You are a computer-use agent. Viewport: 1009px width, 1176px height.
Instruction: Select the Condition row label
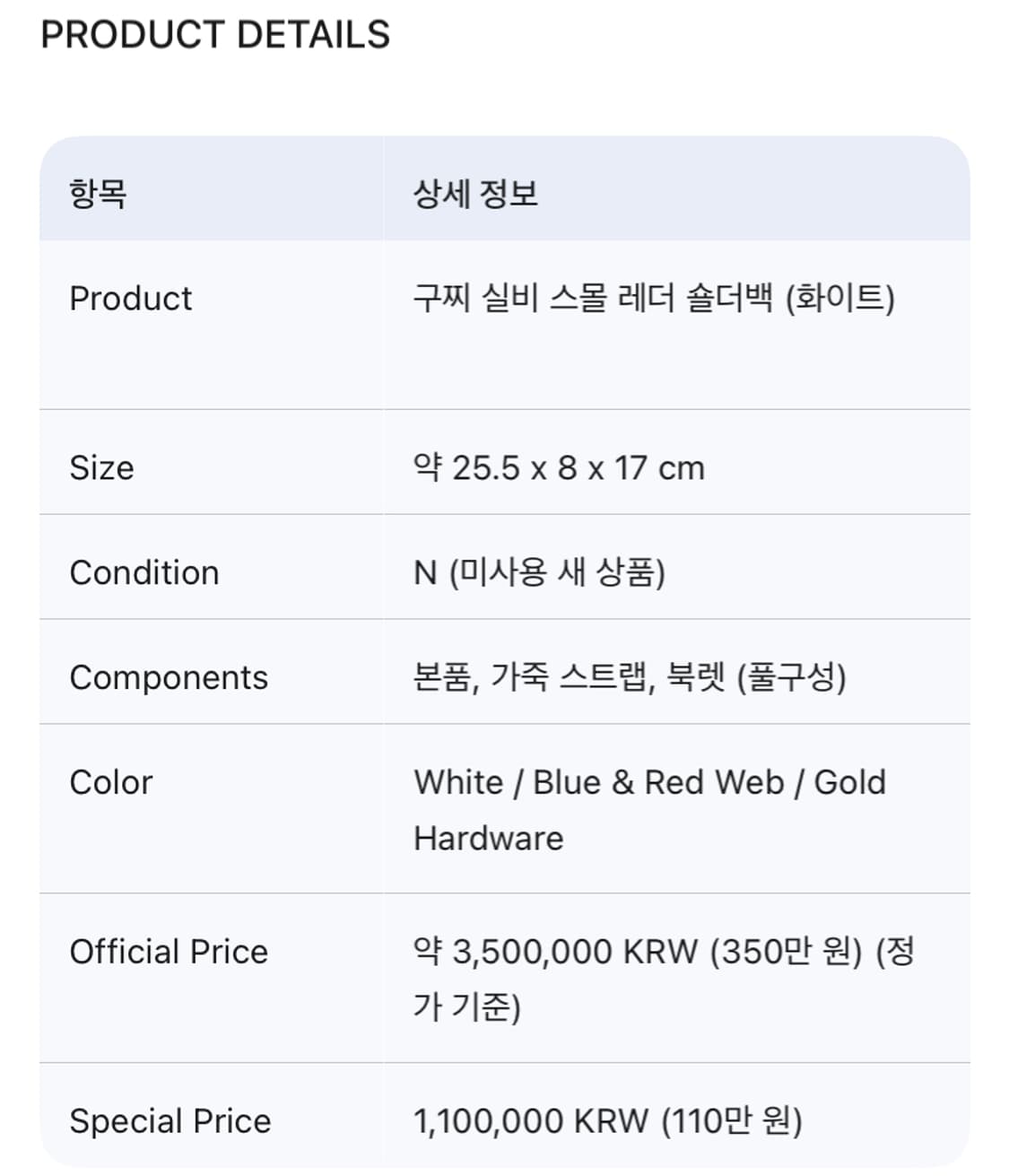(144, 573)
